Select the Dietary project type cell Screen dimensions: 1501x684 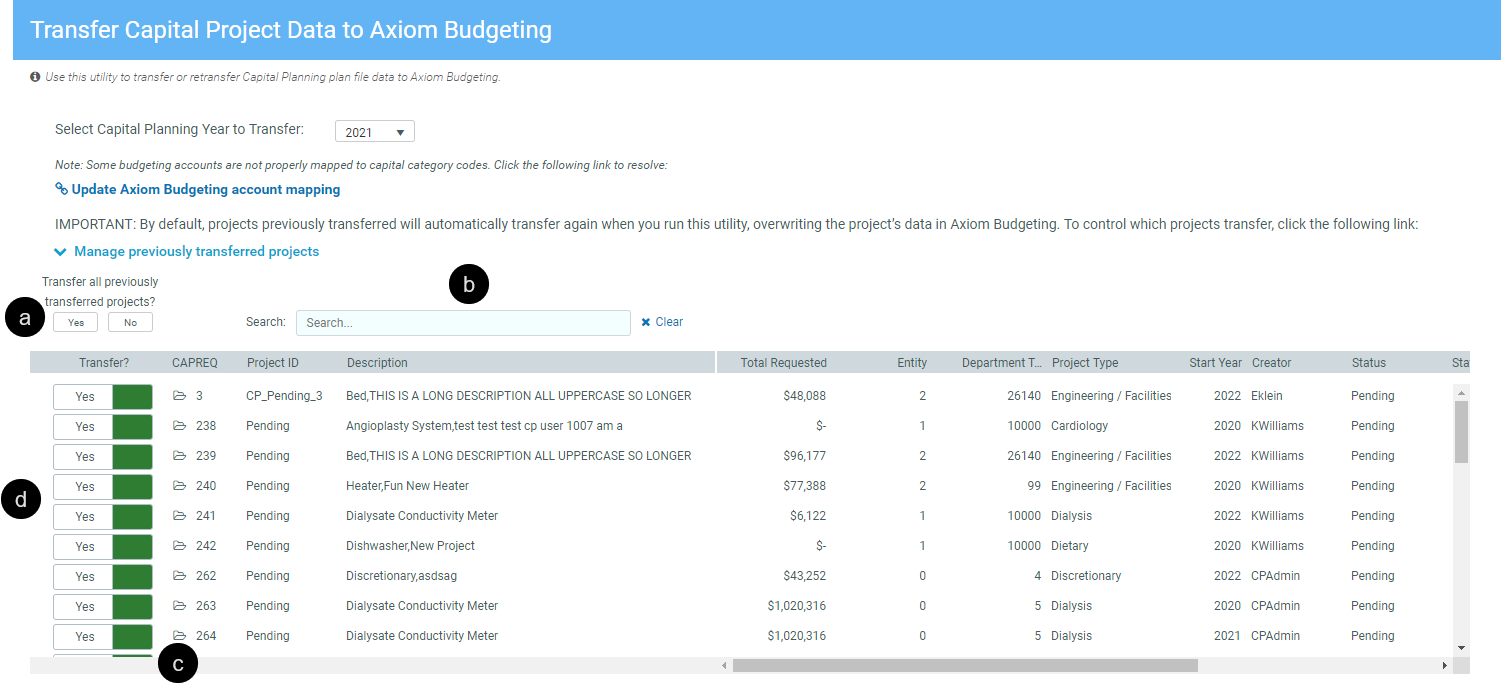(x=1069, y=546)
